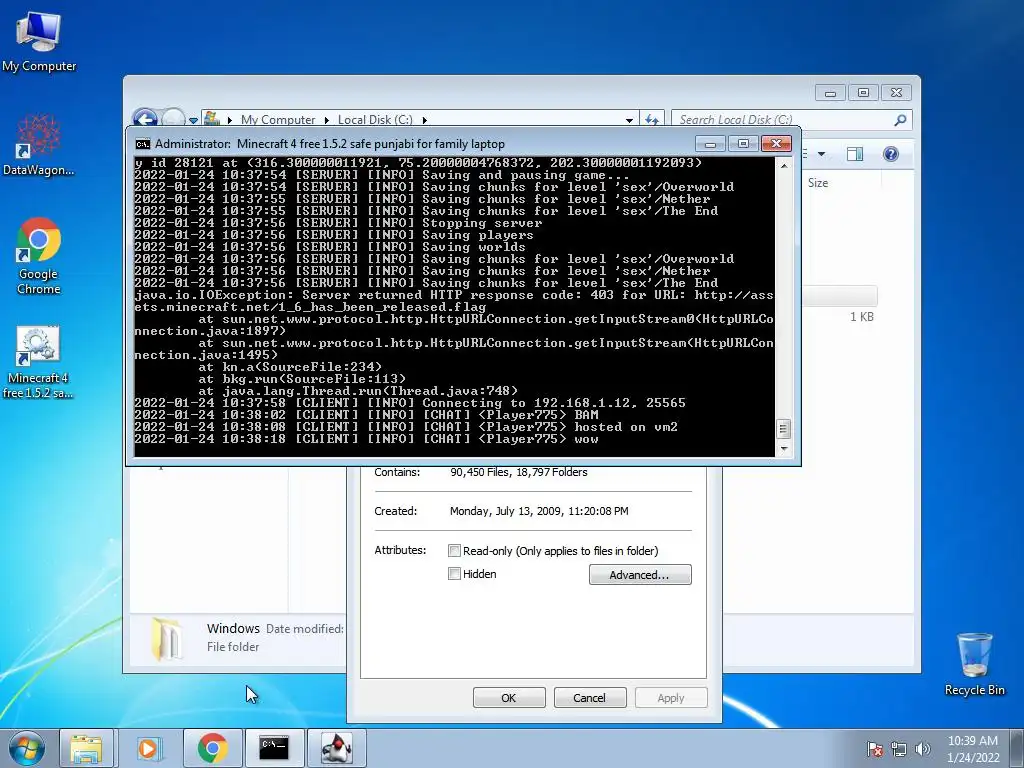
Task: Click the console scrollbar down arrow
Action: point(783,448)
